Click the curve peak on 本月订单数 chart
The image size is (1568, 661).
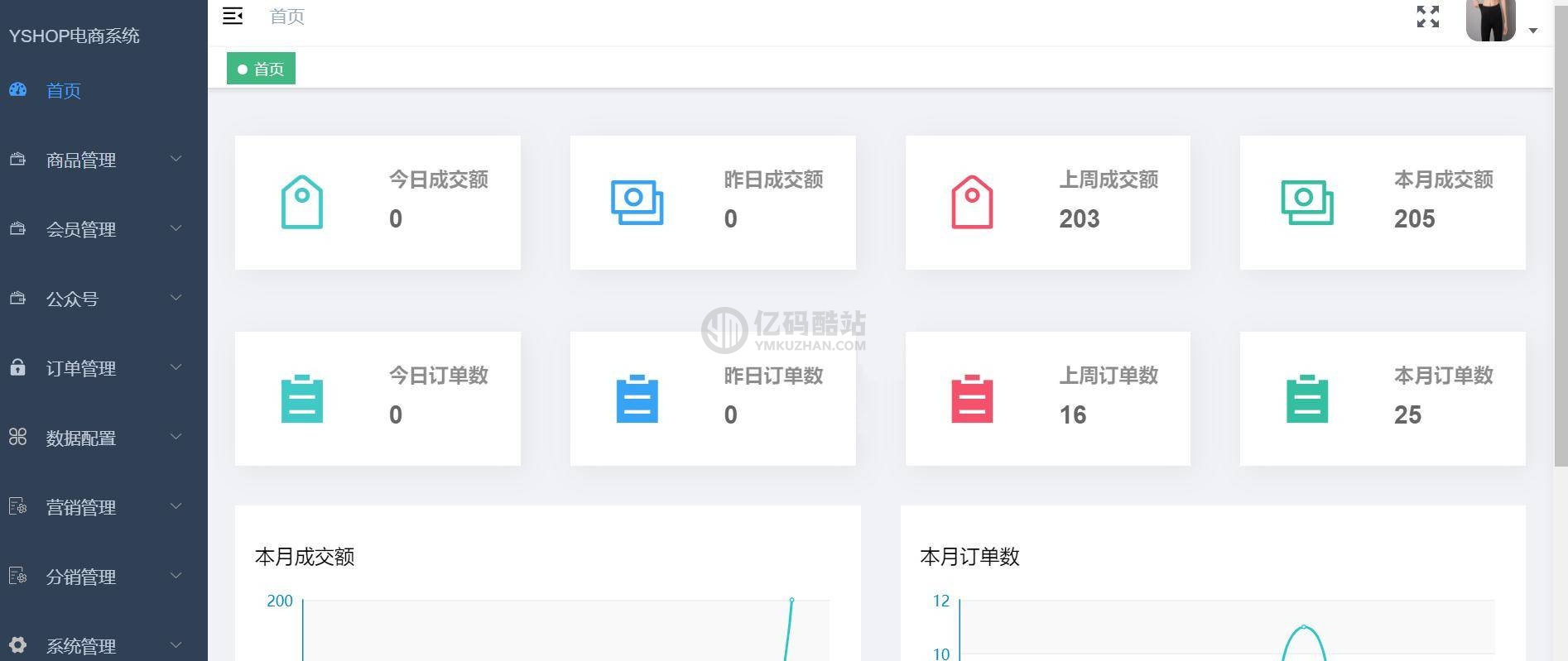point(1304,627)
